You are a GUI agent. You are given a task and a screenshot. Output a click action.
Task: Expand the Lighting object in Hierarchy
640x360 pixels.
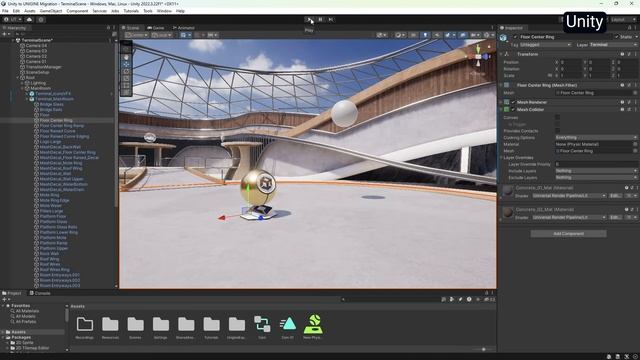22,83
